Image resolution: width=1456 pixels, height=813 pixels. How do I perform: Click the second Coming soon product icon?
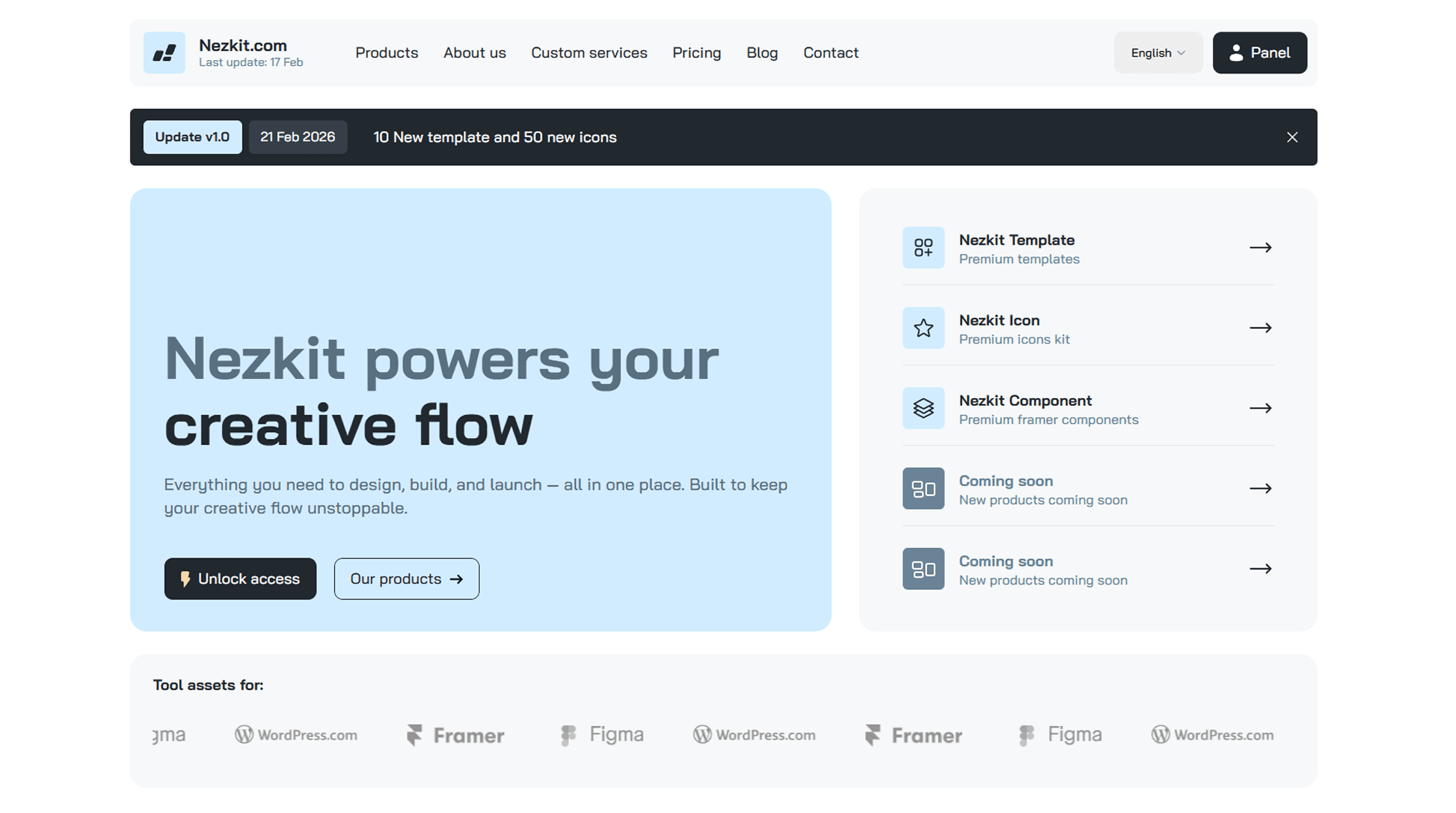pyautogui.click(x=923, y=568)
